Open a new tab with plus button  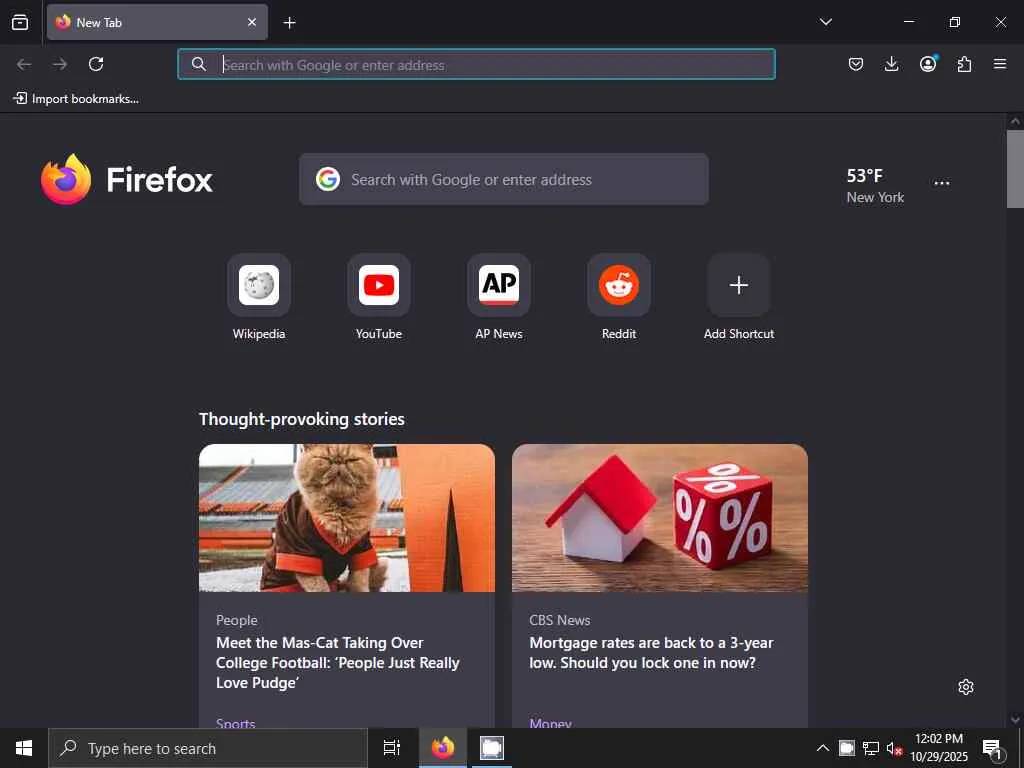(x=289, y=23)
